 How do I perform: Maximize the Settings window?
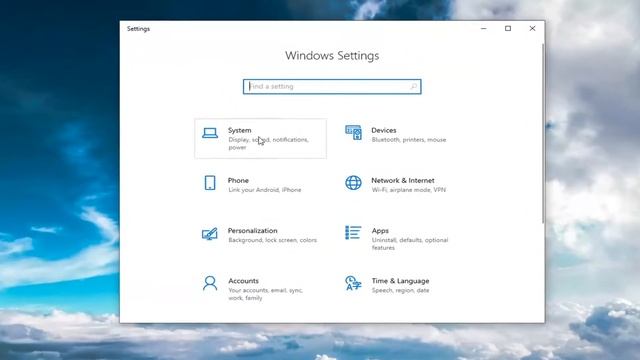[x=508, y=29]
